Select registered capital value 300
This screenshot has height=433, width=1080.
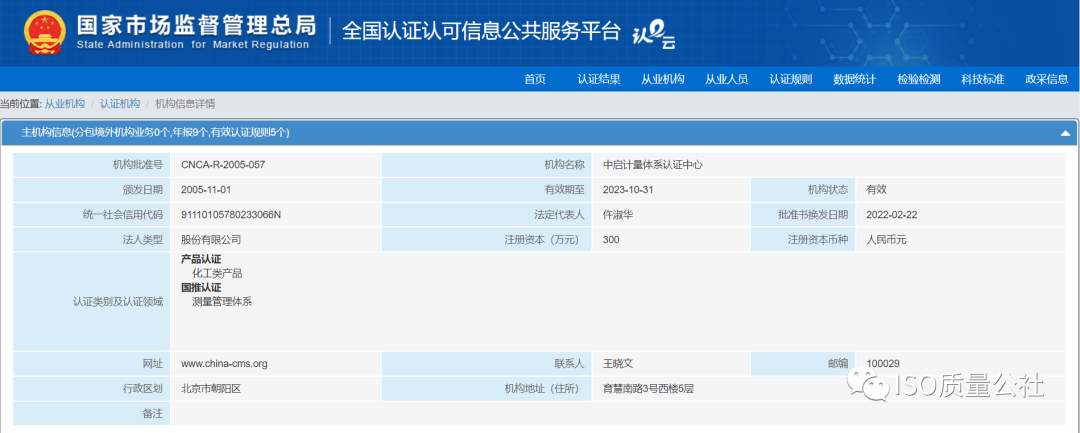[611, 240]
